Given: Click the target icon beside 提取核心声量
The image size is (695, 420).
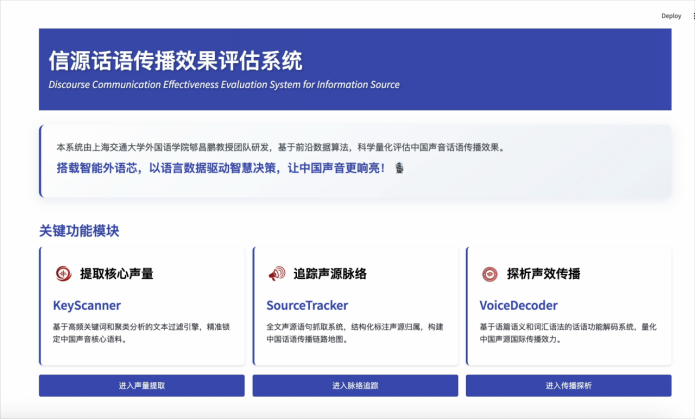Looking at the screenshot, I should point(62,274).
